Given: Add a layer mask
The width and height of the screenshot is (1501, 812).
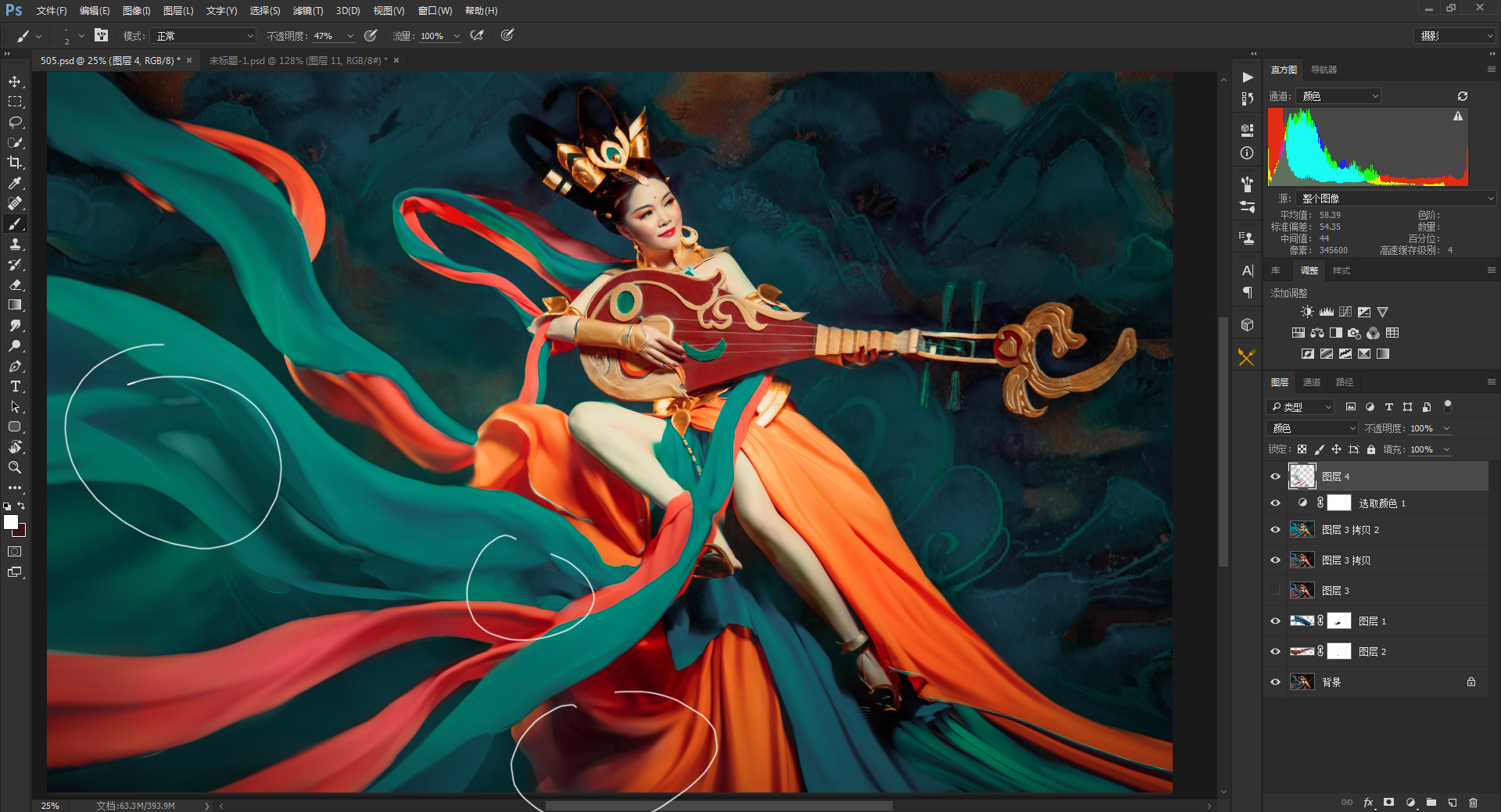Looking at the screenshot, I should 1389,803.
